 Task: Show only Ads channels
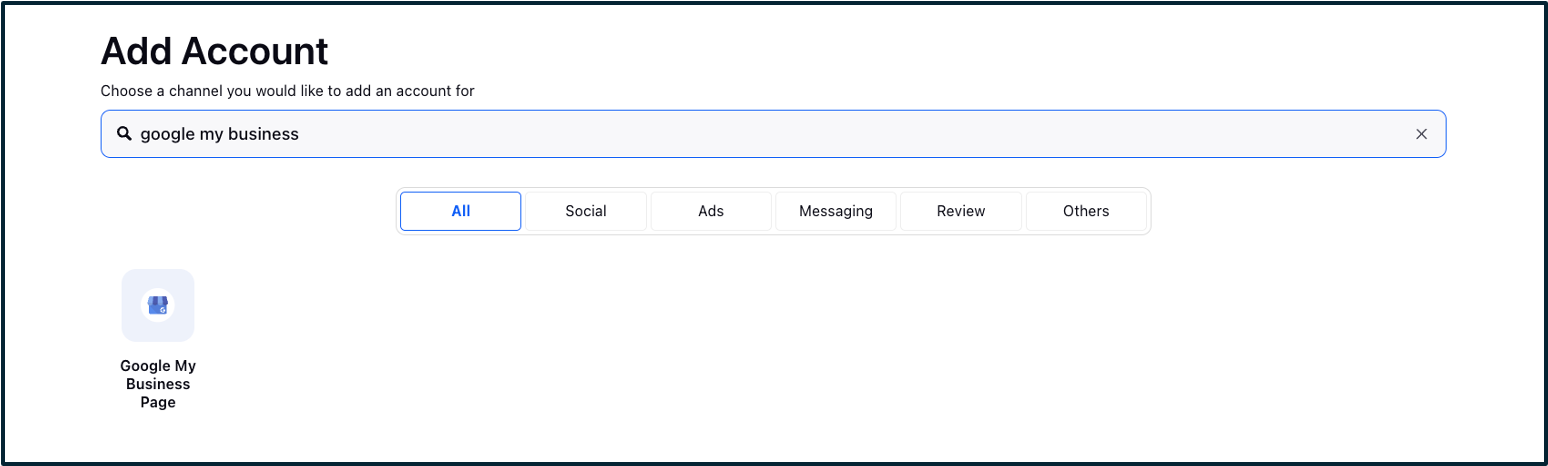pos(711,211)
